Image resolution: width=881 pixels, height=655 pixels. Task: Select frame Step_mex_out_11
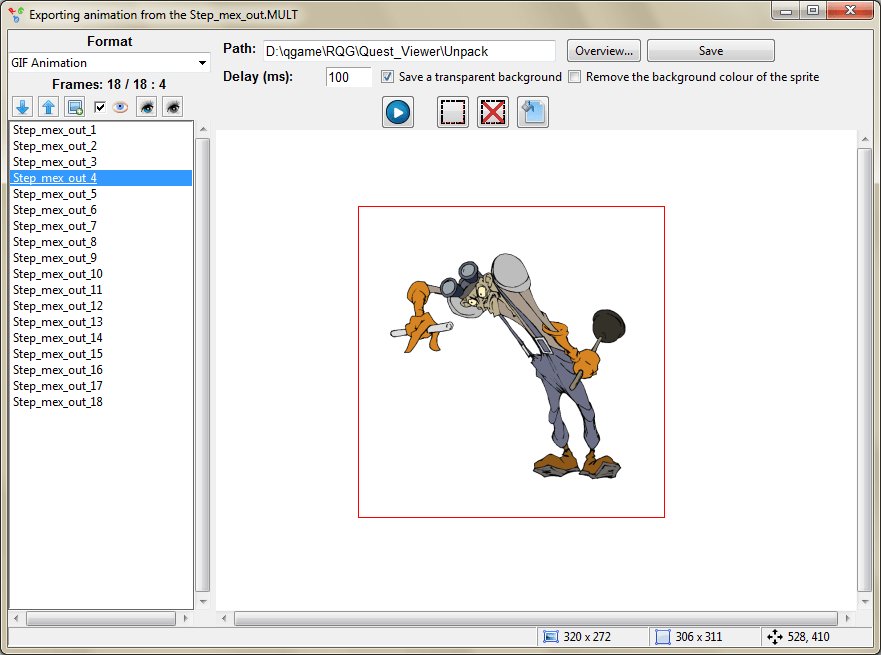pos(101,290)
